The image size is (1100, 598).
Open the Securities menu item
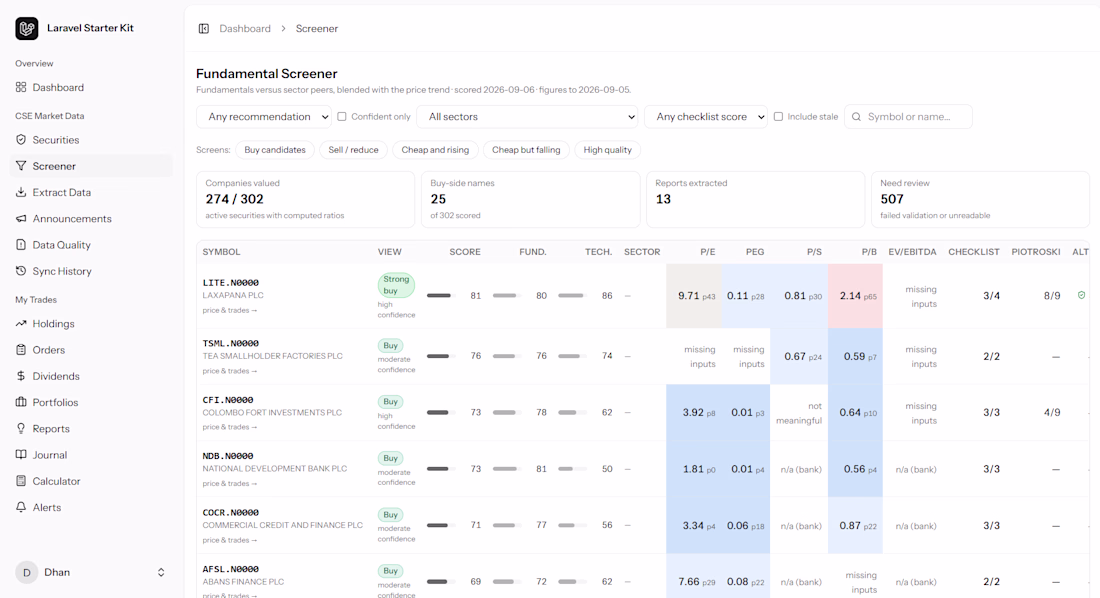pos(91,140)
